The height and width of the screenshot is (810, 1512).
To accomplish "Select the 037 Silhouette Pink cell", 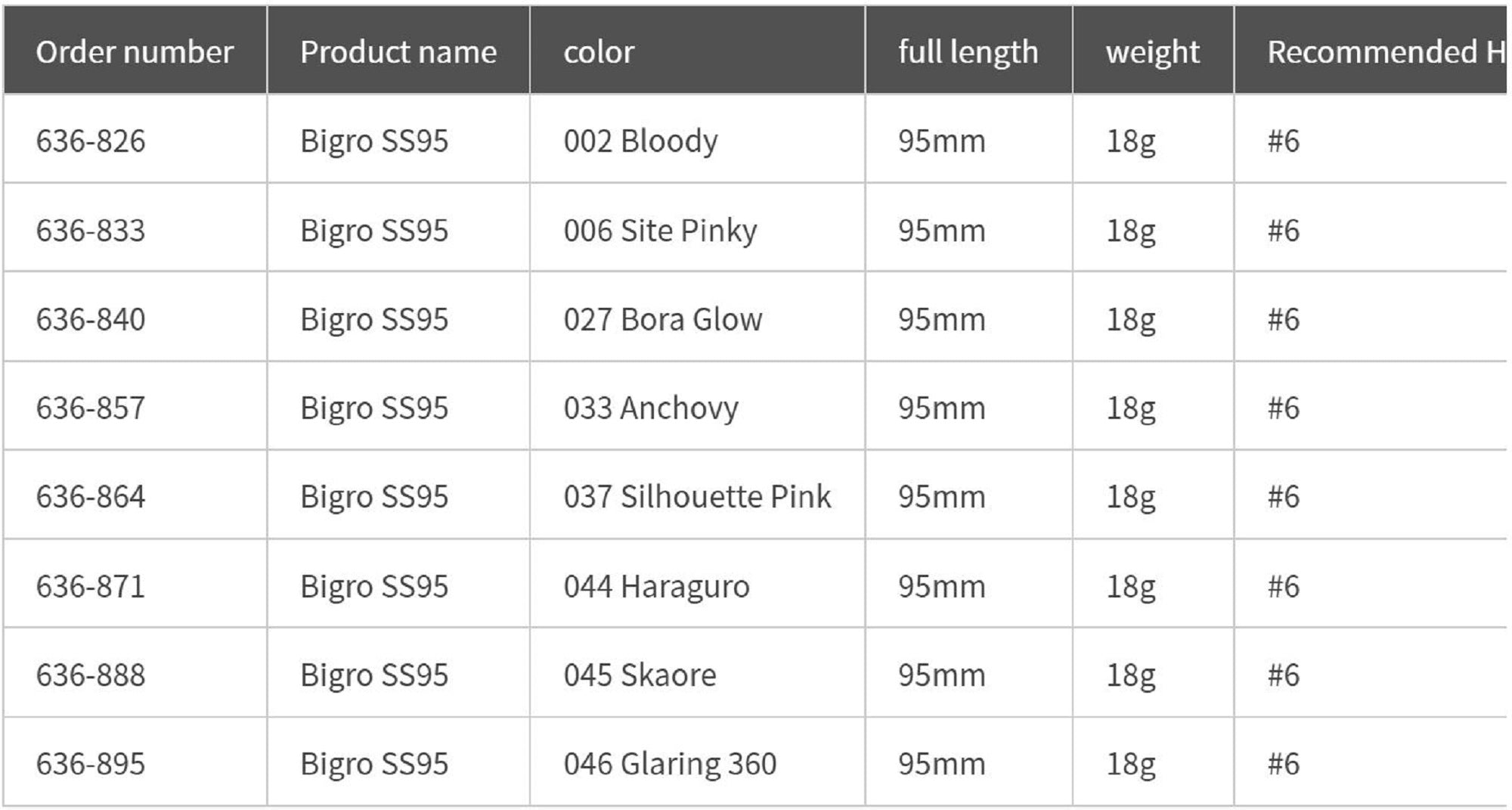I will [696, 497].
